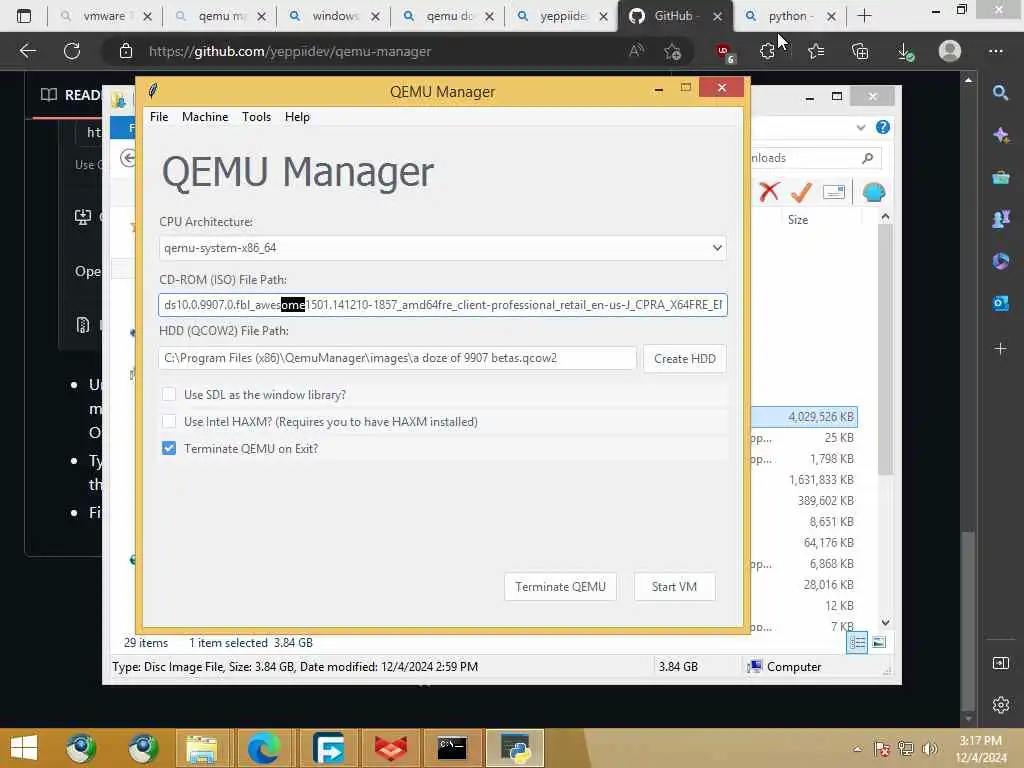Screen dimensions: 1024x768
Task: Add this page to favorites
Action: point(672,51)
